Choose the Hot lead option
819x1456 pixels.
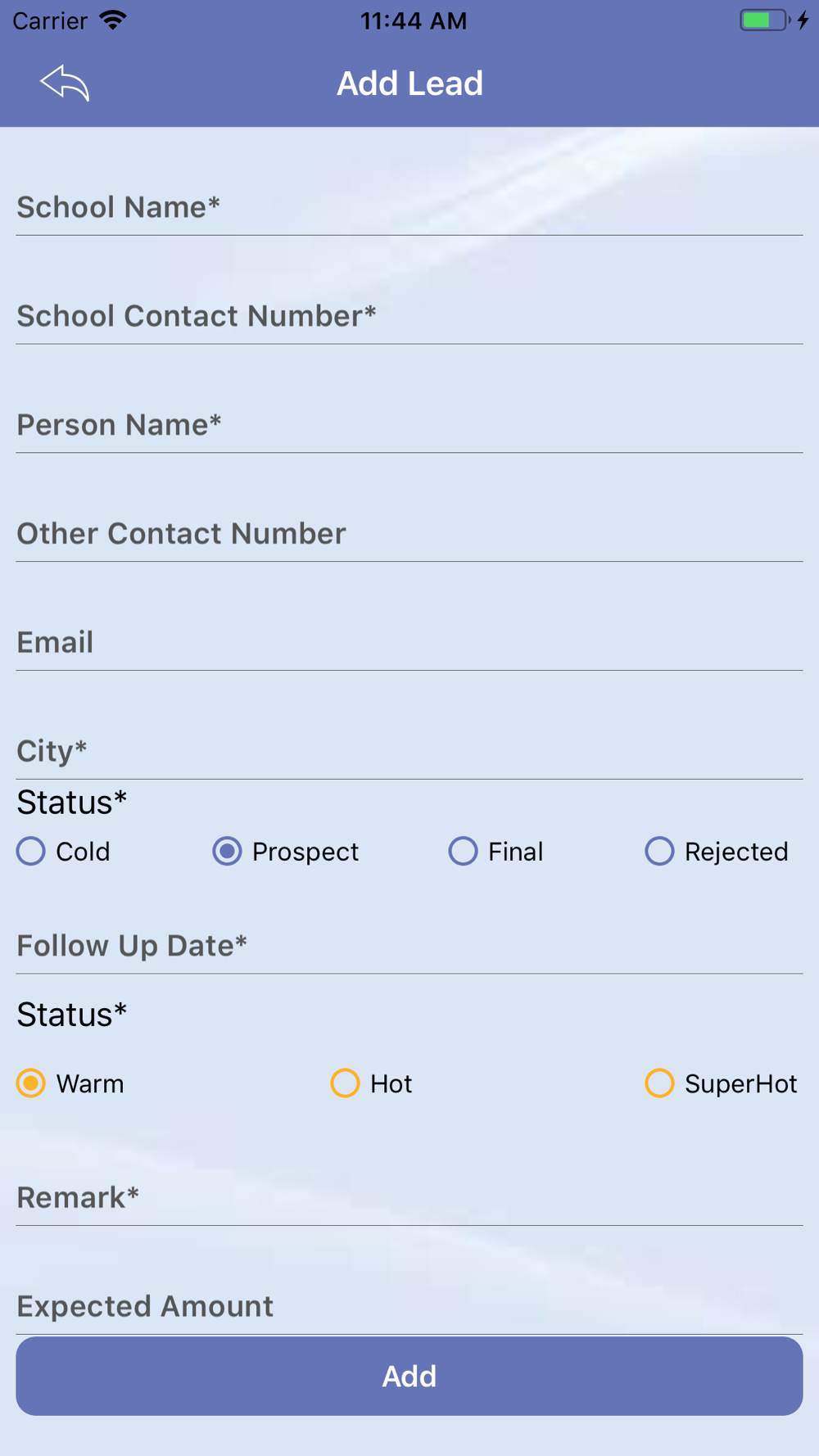(x=345, y=1083)
